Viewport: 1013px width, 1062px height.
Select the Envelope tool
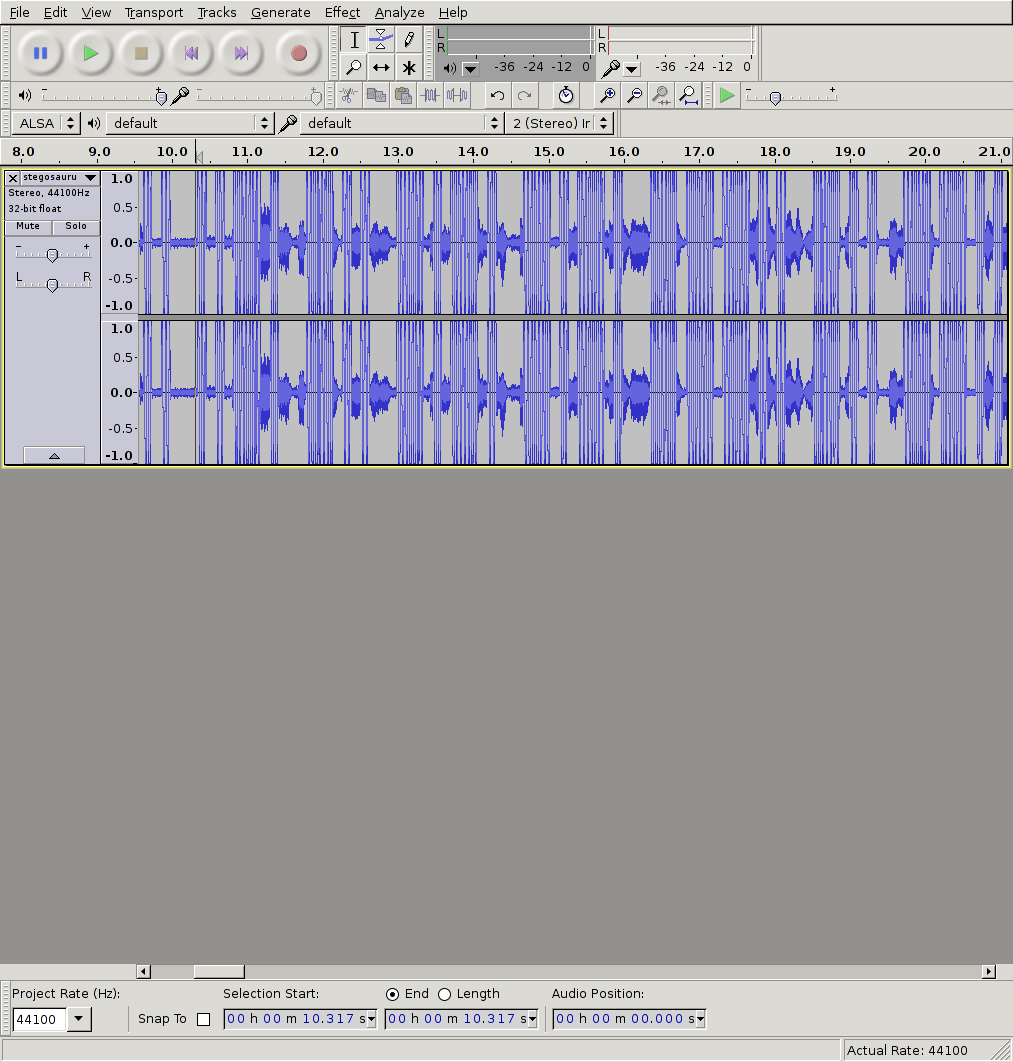point(381,40)
